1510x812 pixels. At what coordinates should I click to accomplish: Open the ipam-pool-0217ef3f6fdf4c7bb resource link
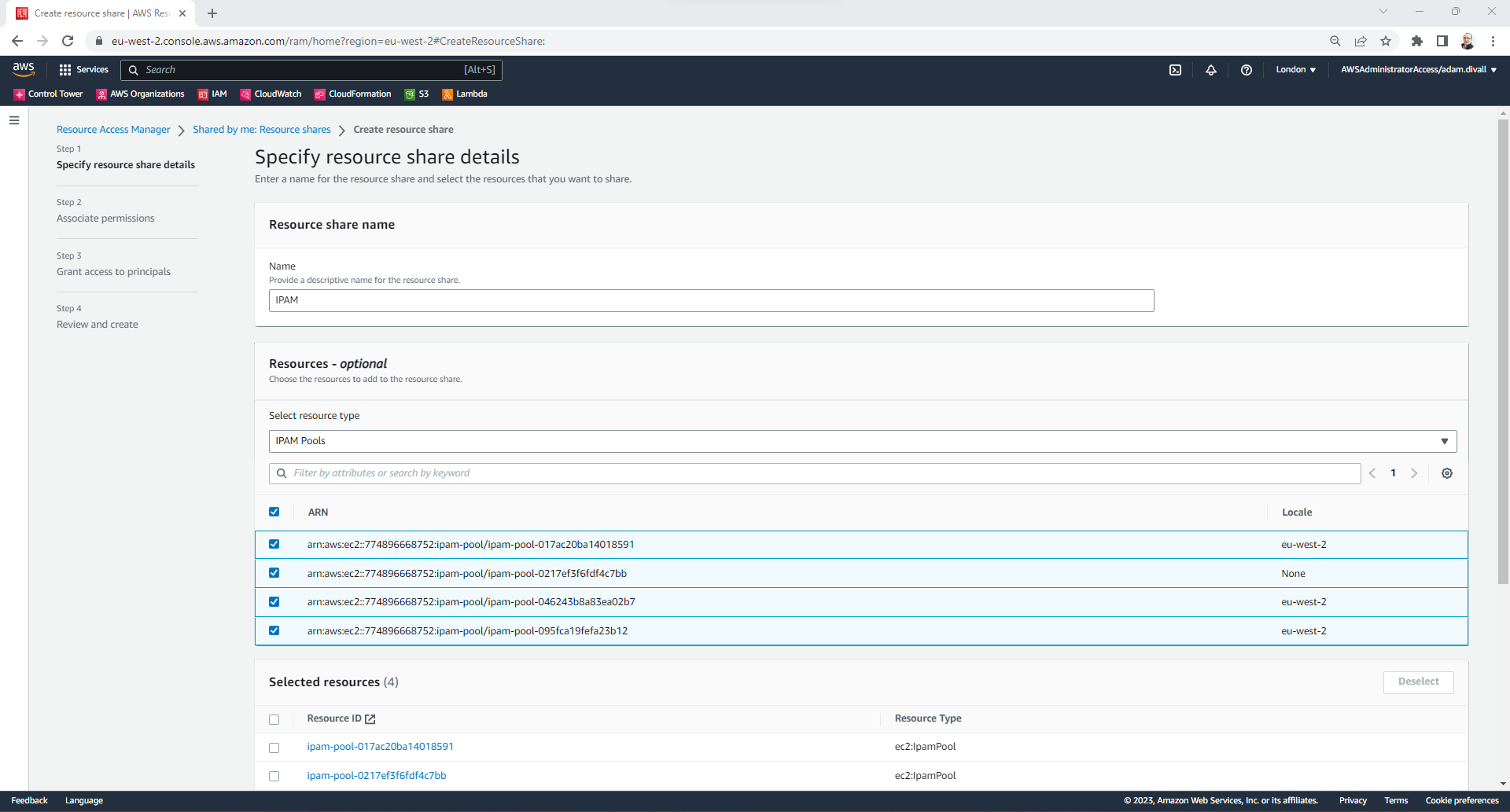tap(377, 776)
